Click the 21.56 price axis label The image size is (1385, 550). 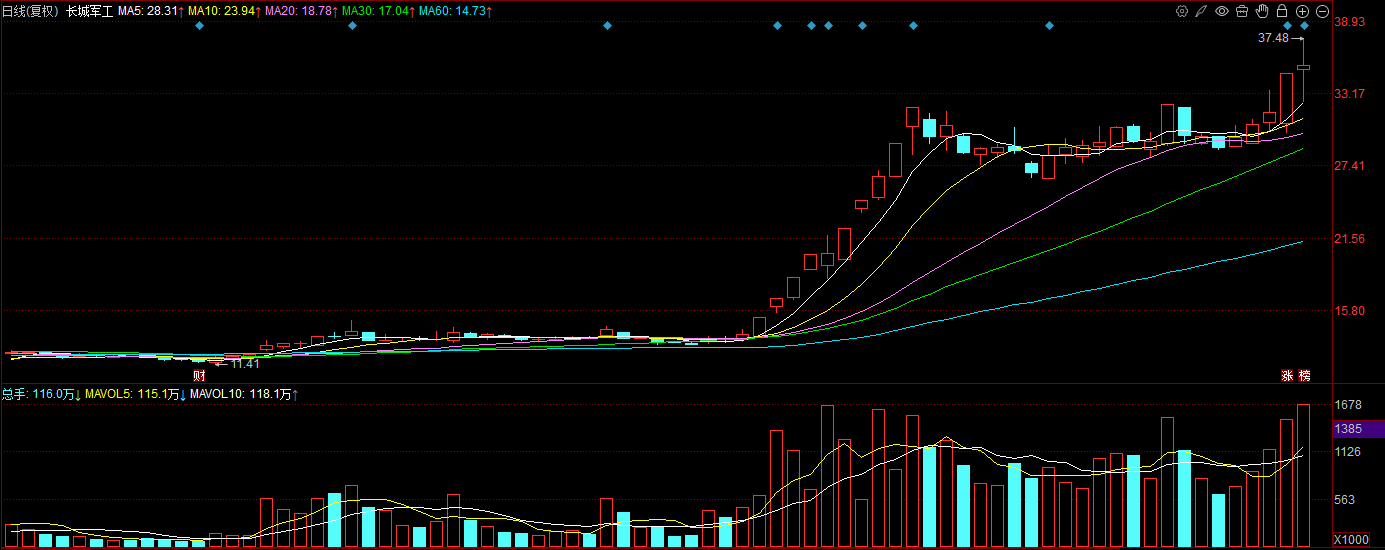pos(1351,239)
